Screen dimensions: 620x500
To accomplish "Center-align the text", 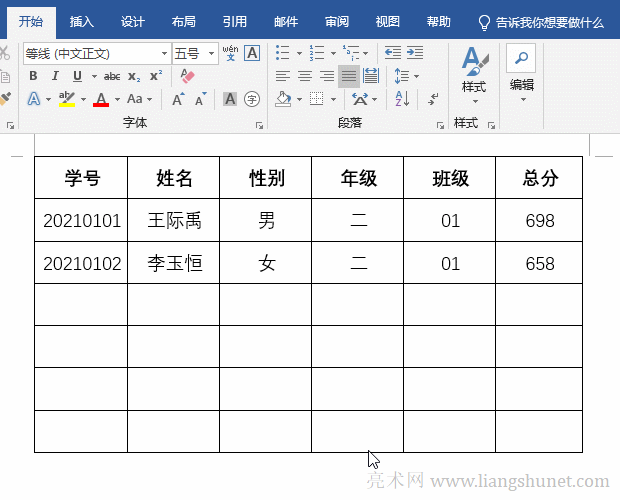I will [x=305, y=76].
